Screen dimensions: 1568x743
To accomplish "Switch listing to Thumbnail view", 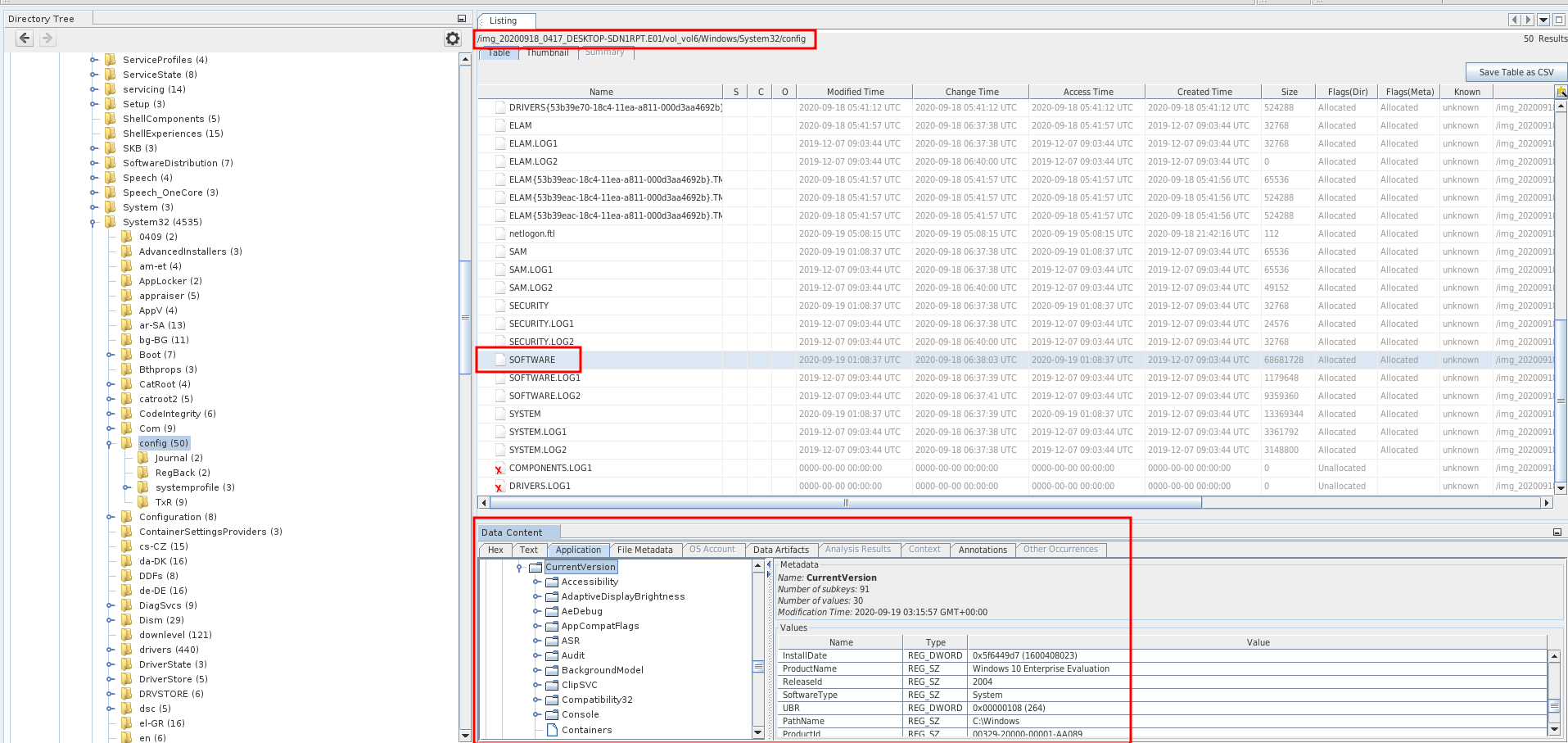I will (547, 52).
